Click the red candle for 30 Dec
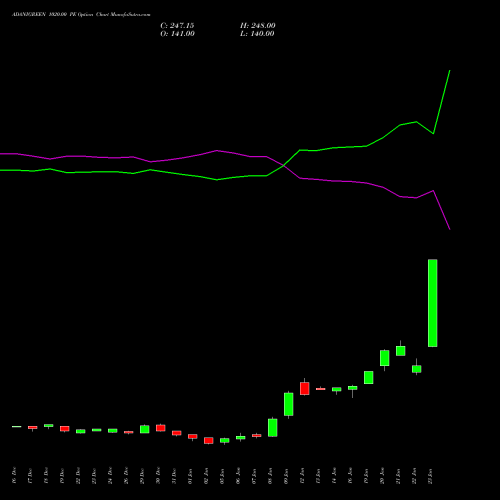 coord(161,428)
